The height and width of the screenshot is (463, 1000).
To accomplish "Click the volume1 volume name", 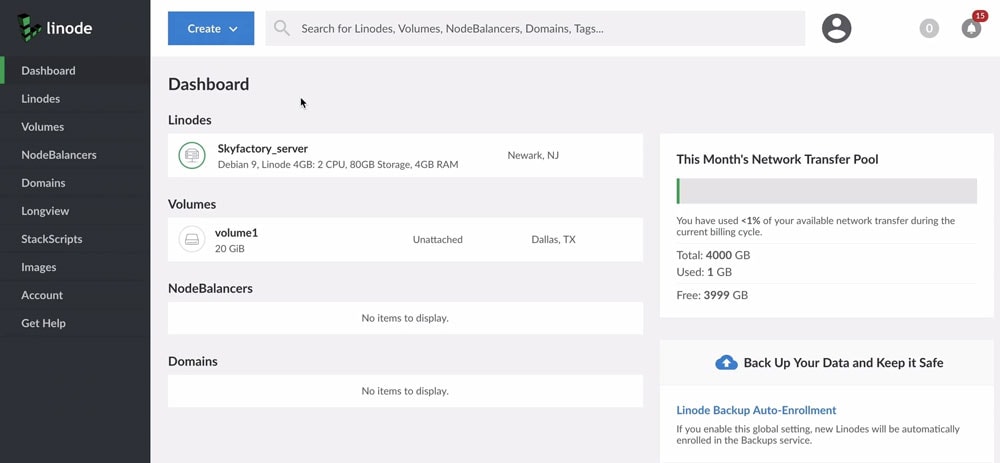I will click(x=237, y=233).
